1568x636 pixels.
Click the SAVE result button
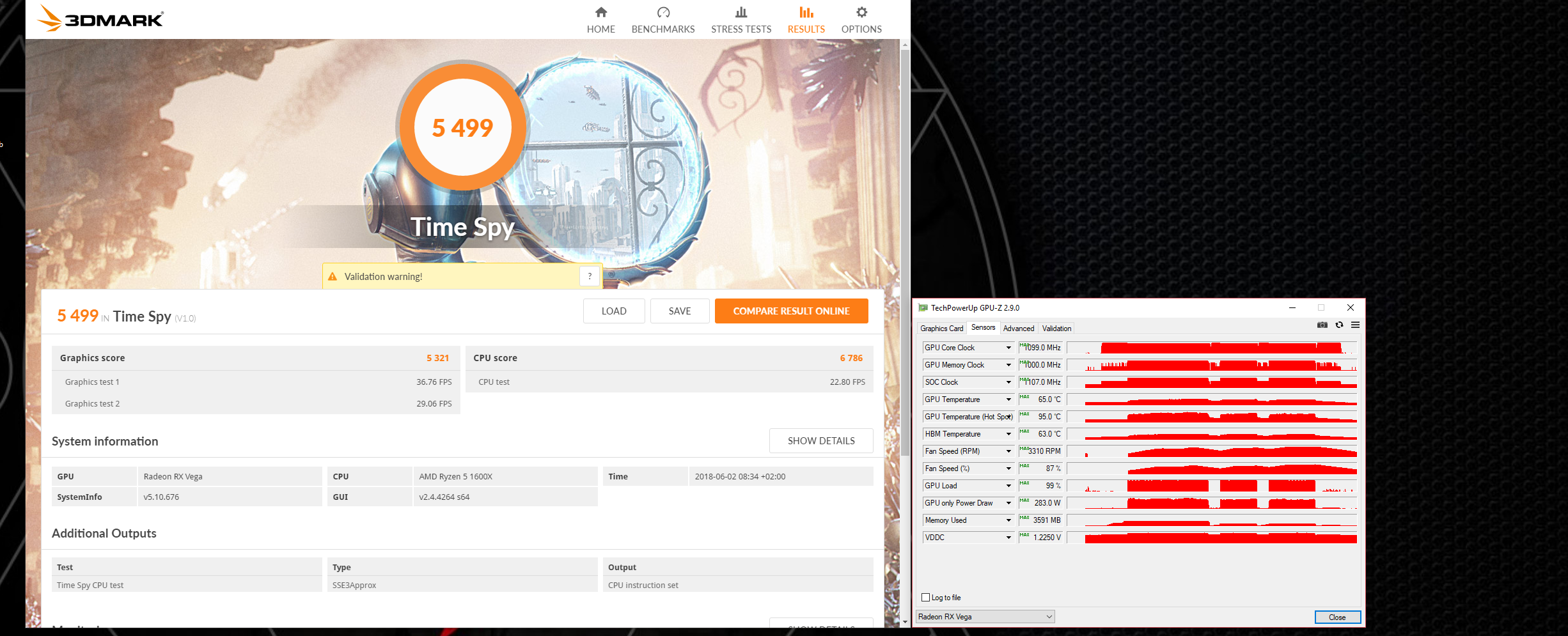click(680, 311)
